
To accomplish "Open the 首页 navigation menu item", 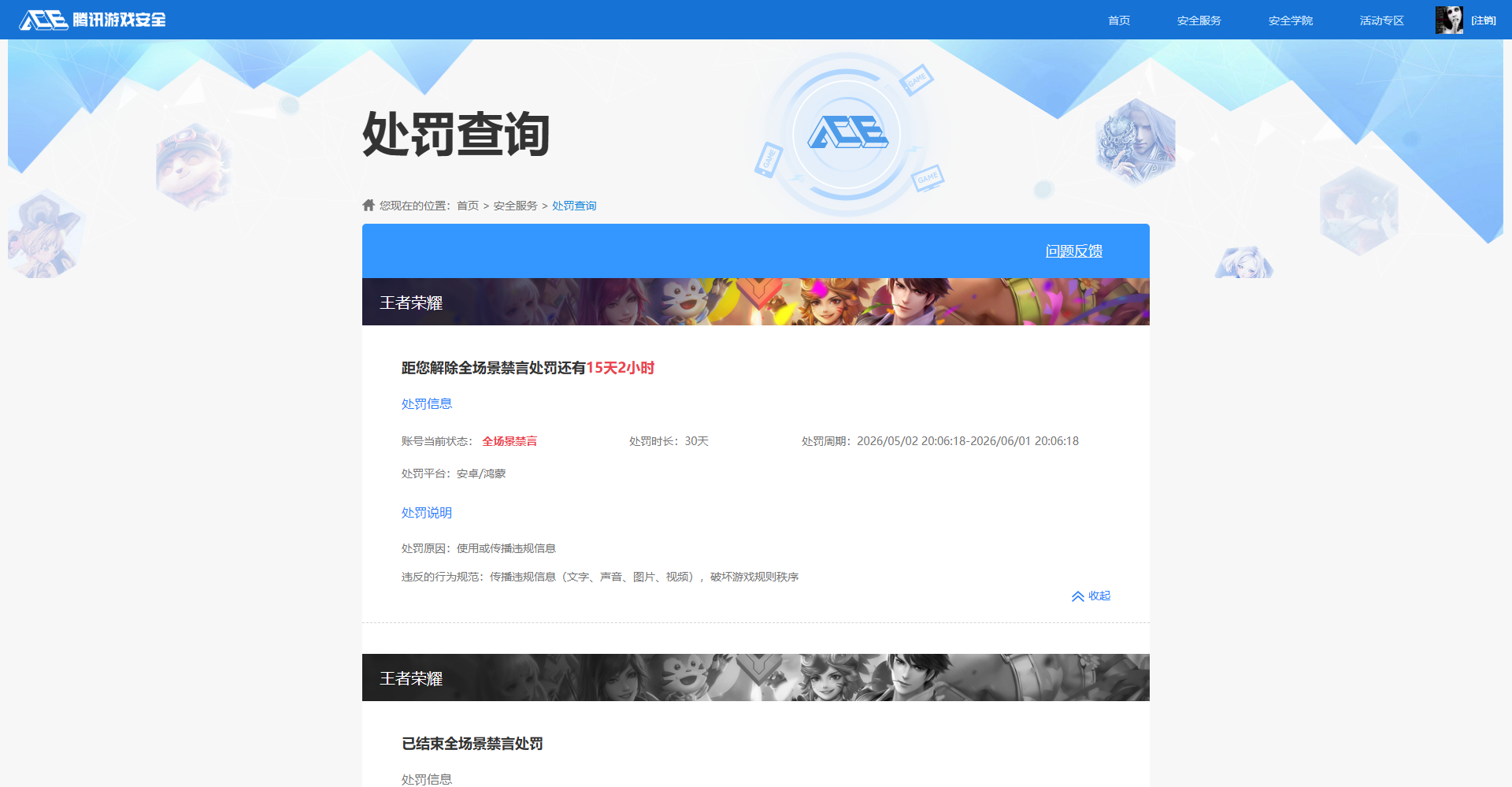I will click(x=1119, y=20).
